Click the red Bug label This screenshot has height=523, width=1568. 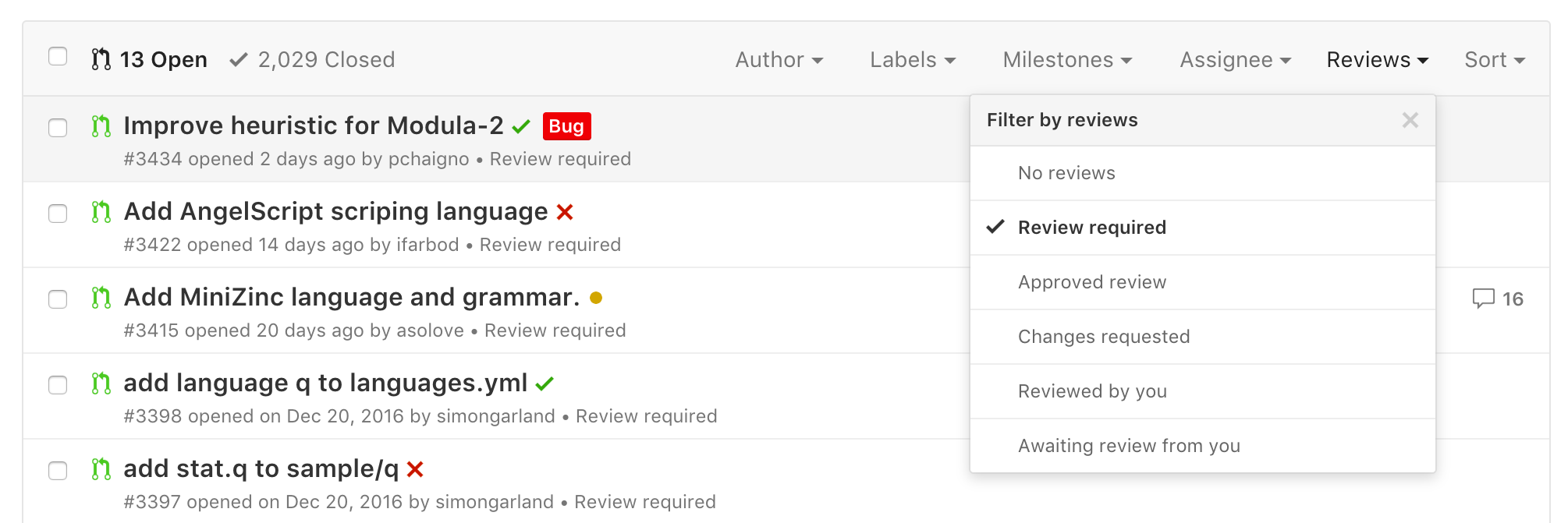point(566,126)
